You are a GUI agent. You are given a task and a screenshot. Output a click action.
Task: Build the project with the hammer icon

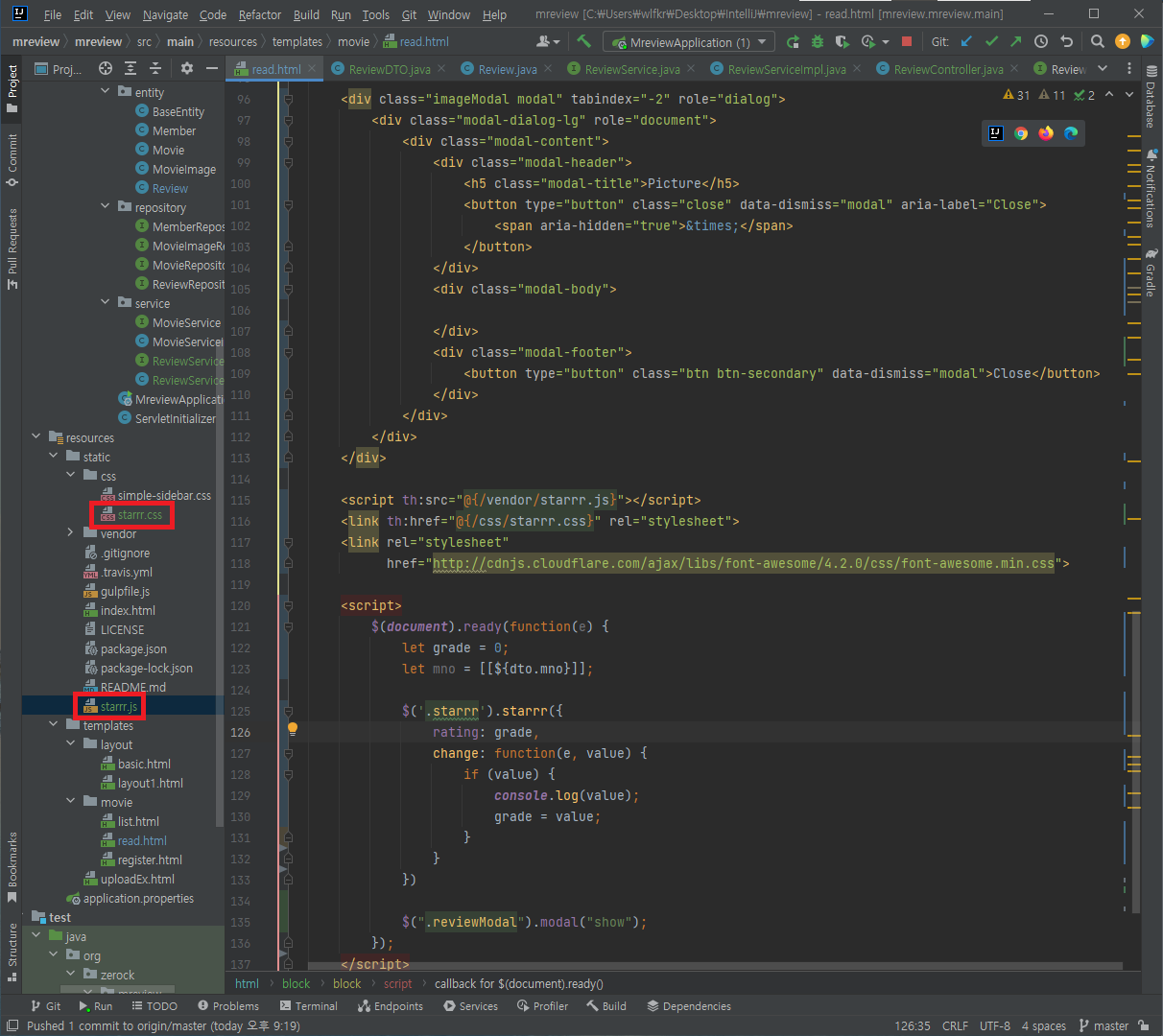point(583,41)
